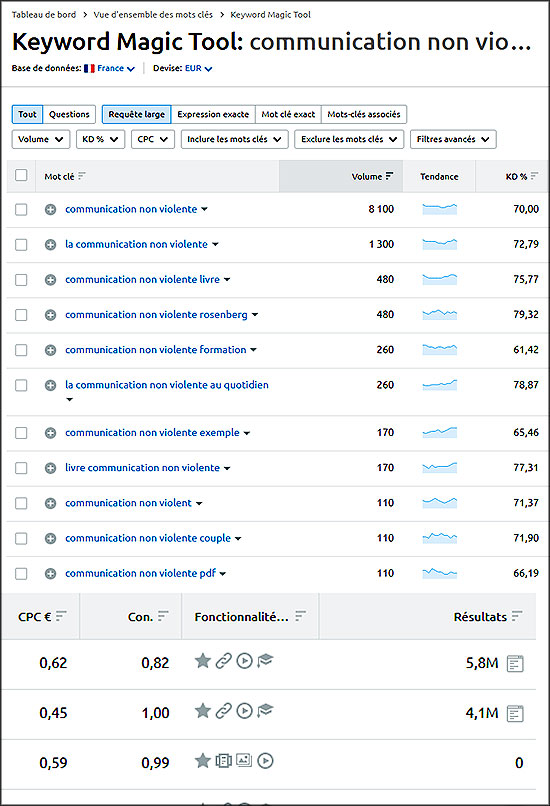Go to 'Tableau de bord' breadcrumb
Screen dimensions: 550x806
[x=44, y=15]
